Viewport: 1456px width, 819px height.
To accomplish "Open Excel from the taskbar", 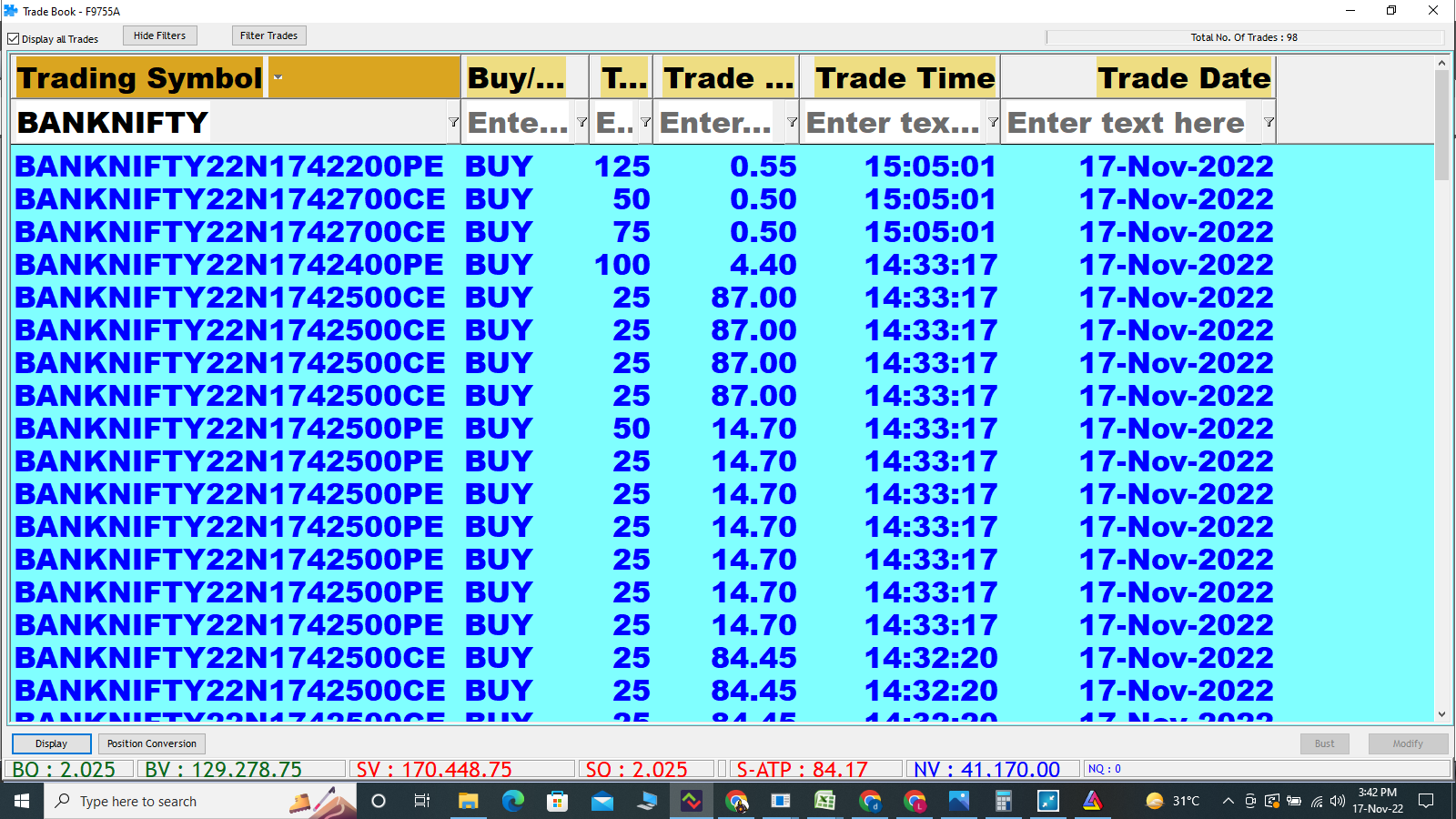I will click(825, 801).
